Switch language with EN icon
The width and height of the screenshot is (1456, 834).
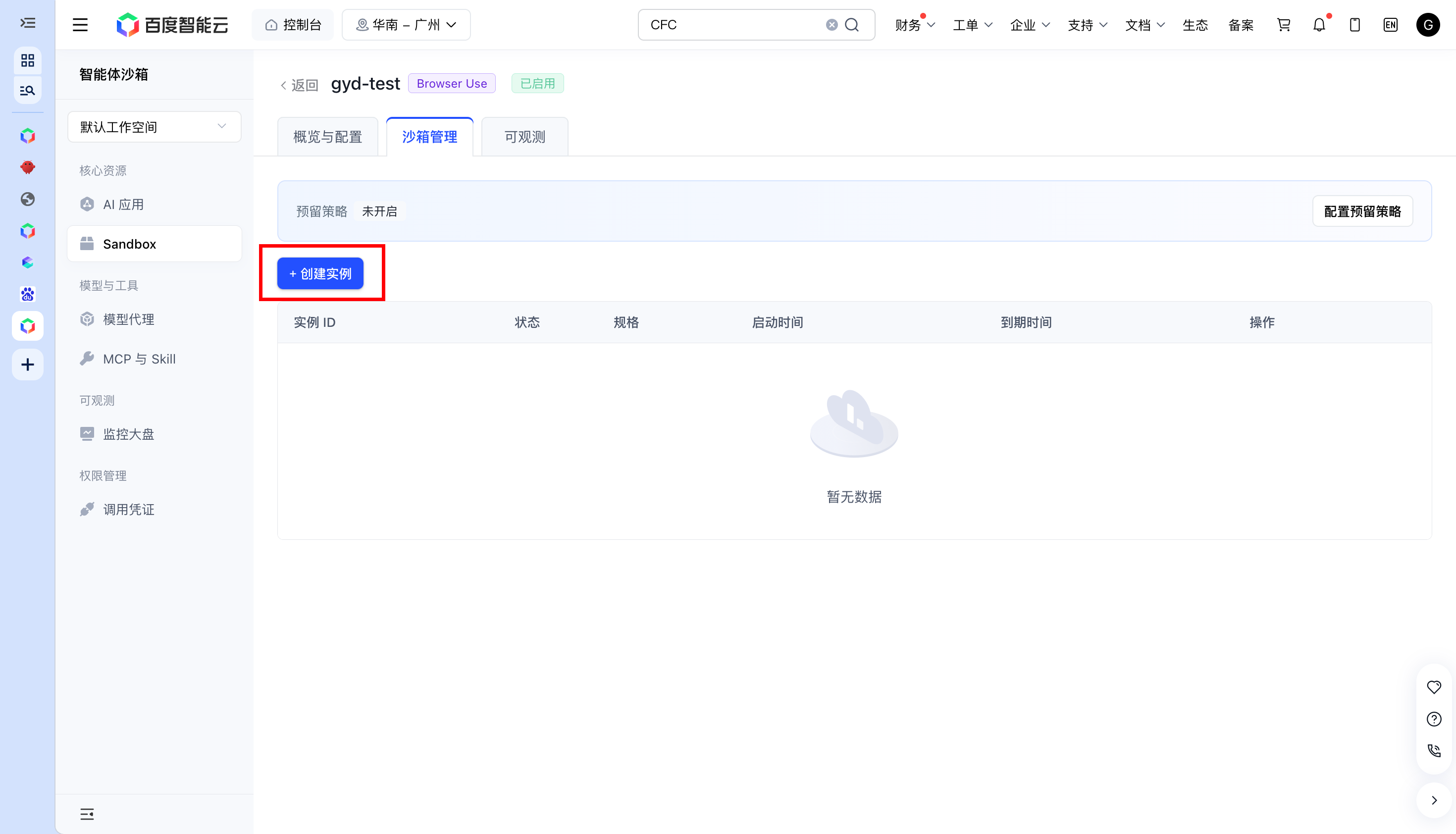click(1390, 25)
